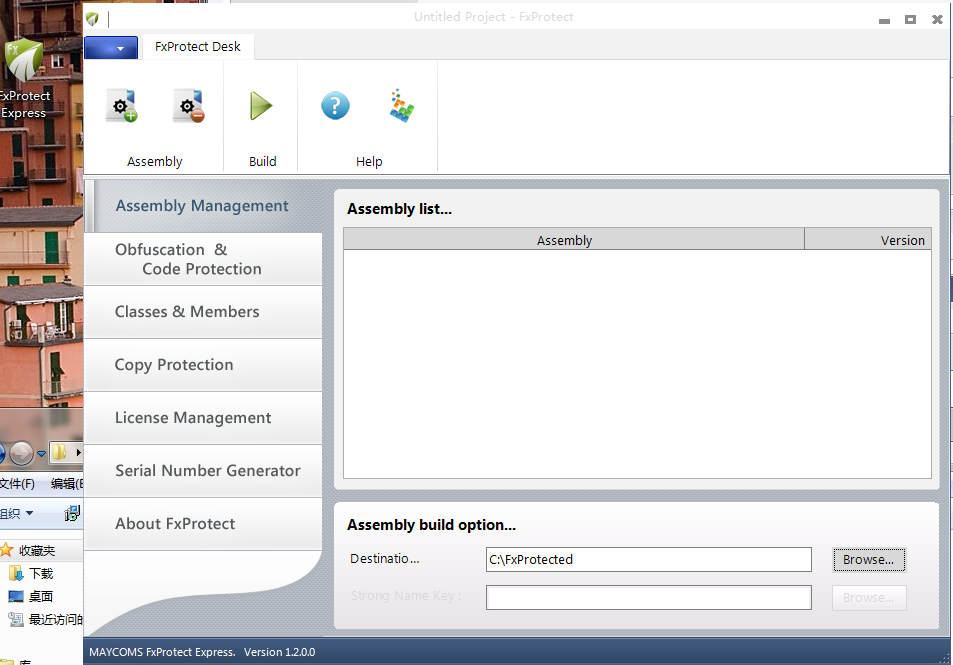953x665 pixels.
Task: Open the blue application menu dropdown
Action: [111, 48]
